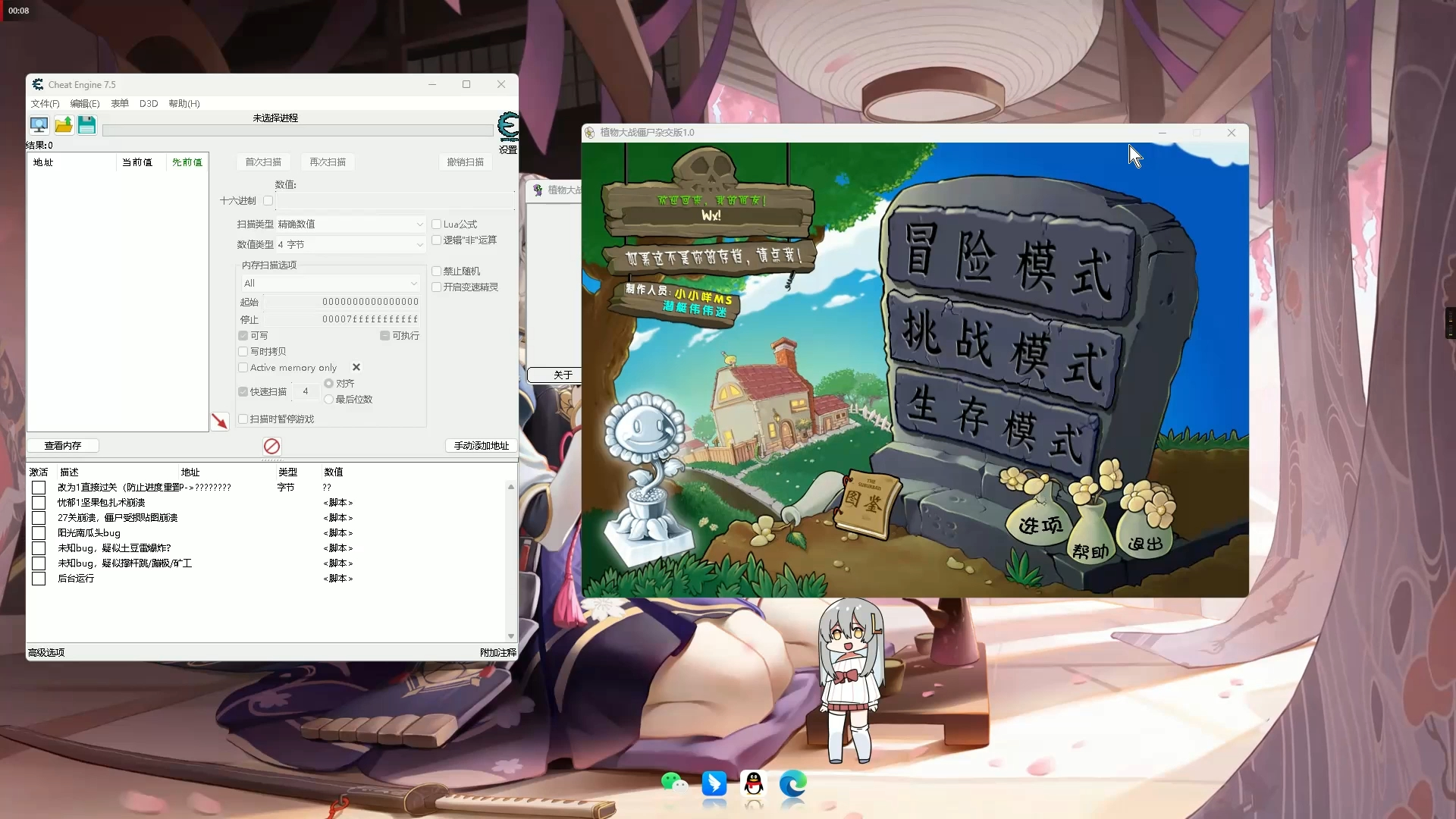This screenshot has width=1456, height=819.
Task: Toggle the 十六进制 hexadecimal checkbox
Action: [268, 201]
